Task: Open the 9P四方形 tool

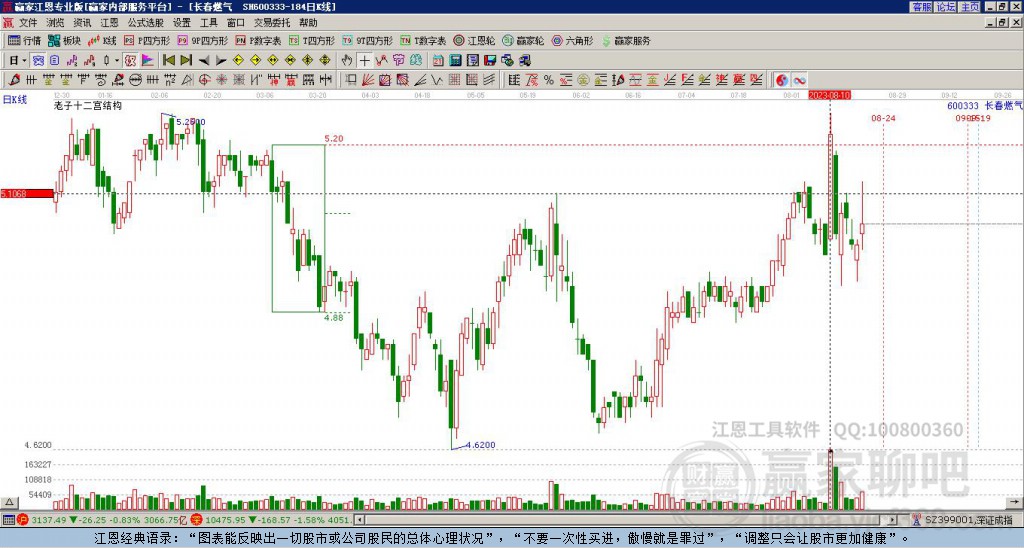Action: click(x=202, y=40)
